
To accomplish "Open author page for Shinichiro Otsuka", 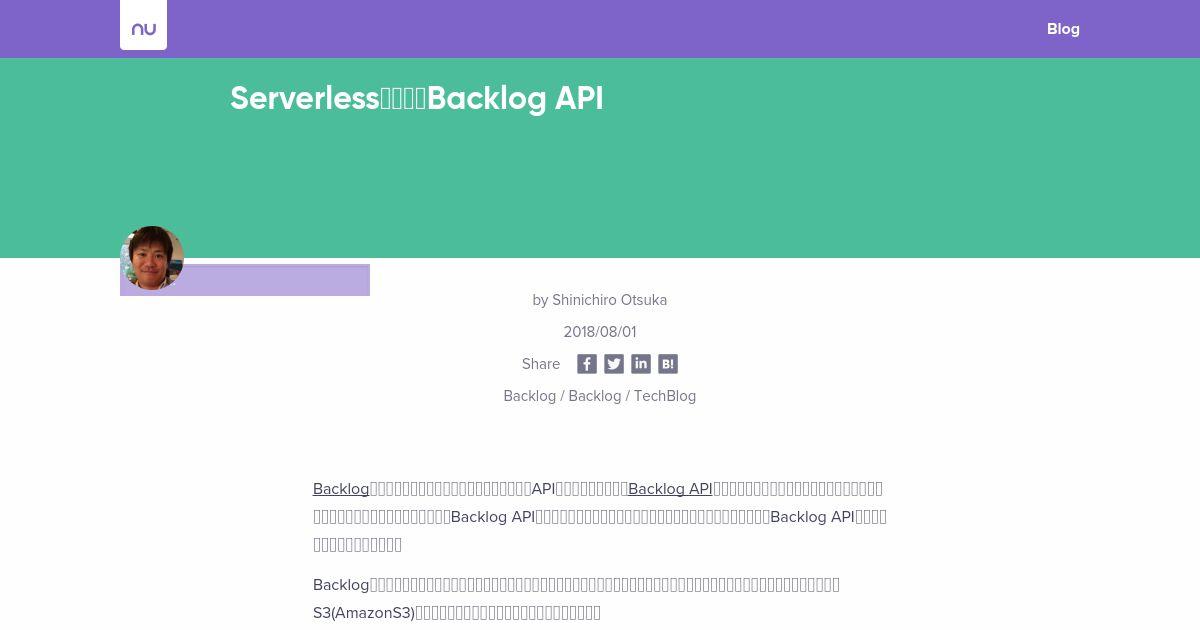I will (609, 300).
